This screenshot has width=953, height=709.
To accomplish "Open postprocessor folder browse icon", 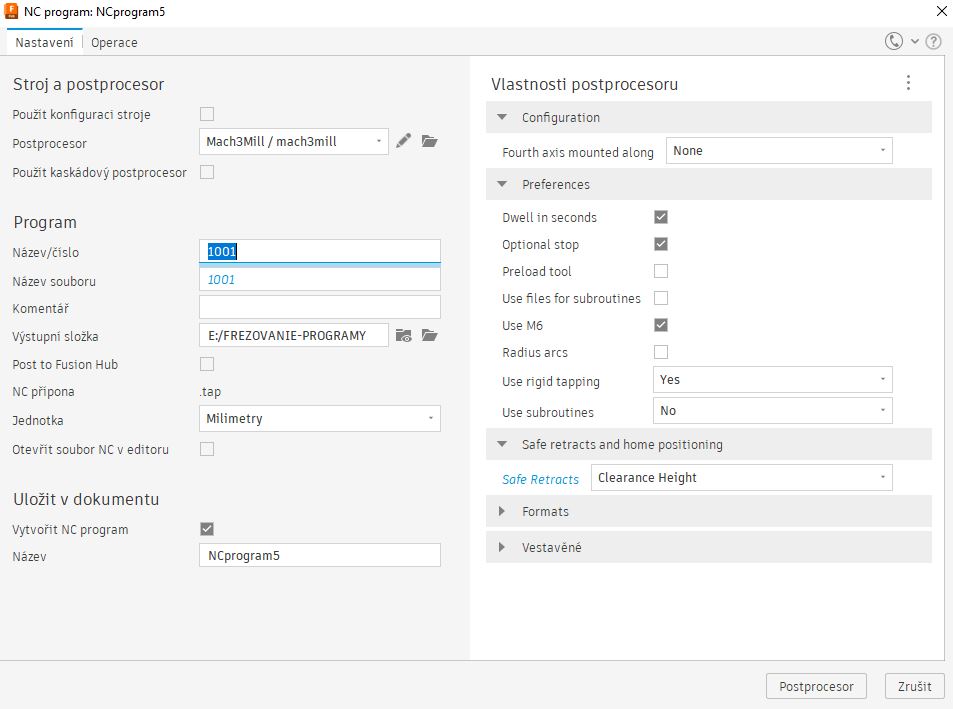I will coord(429,141).
